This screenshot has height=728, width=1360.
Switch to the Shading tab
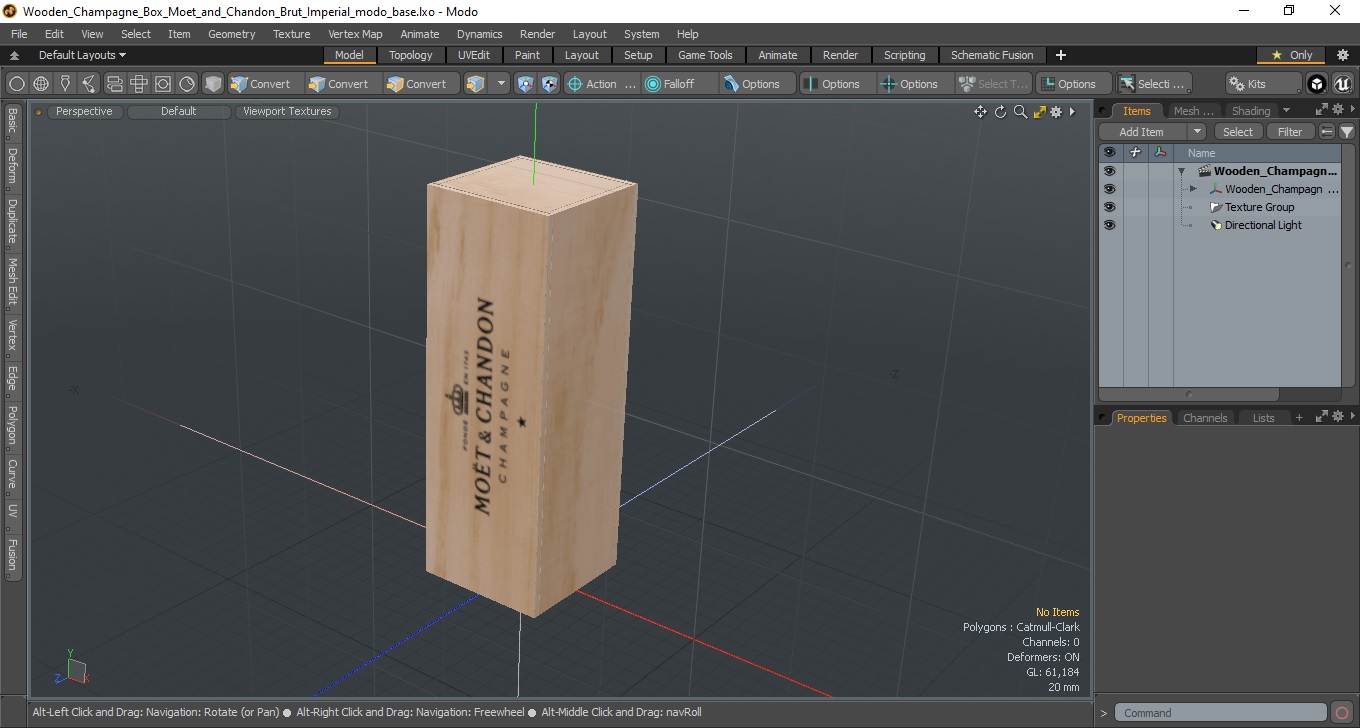pos(1250,111)
